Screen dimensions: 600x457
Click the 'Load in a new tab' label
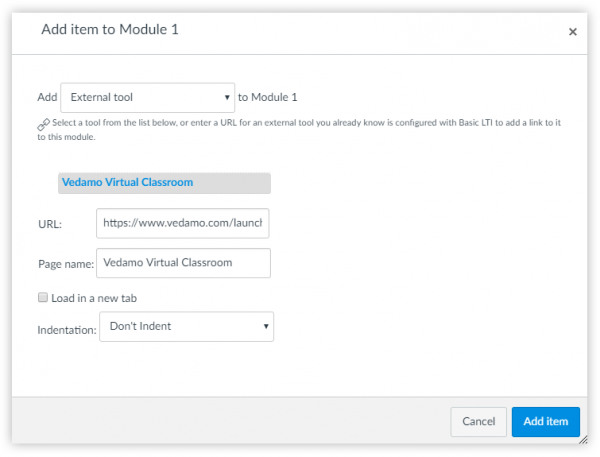[x=94, y=298]
